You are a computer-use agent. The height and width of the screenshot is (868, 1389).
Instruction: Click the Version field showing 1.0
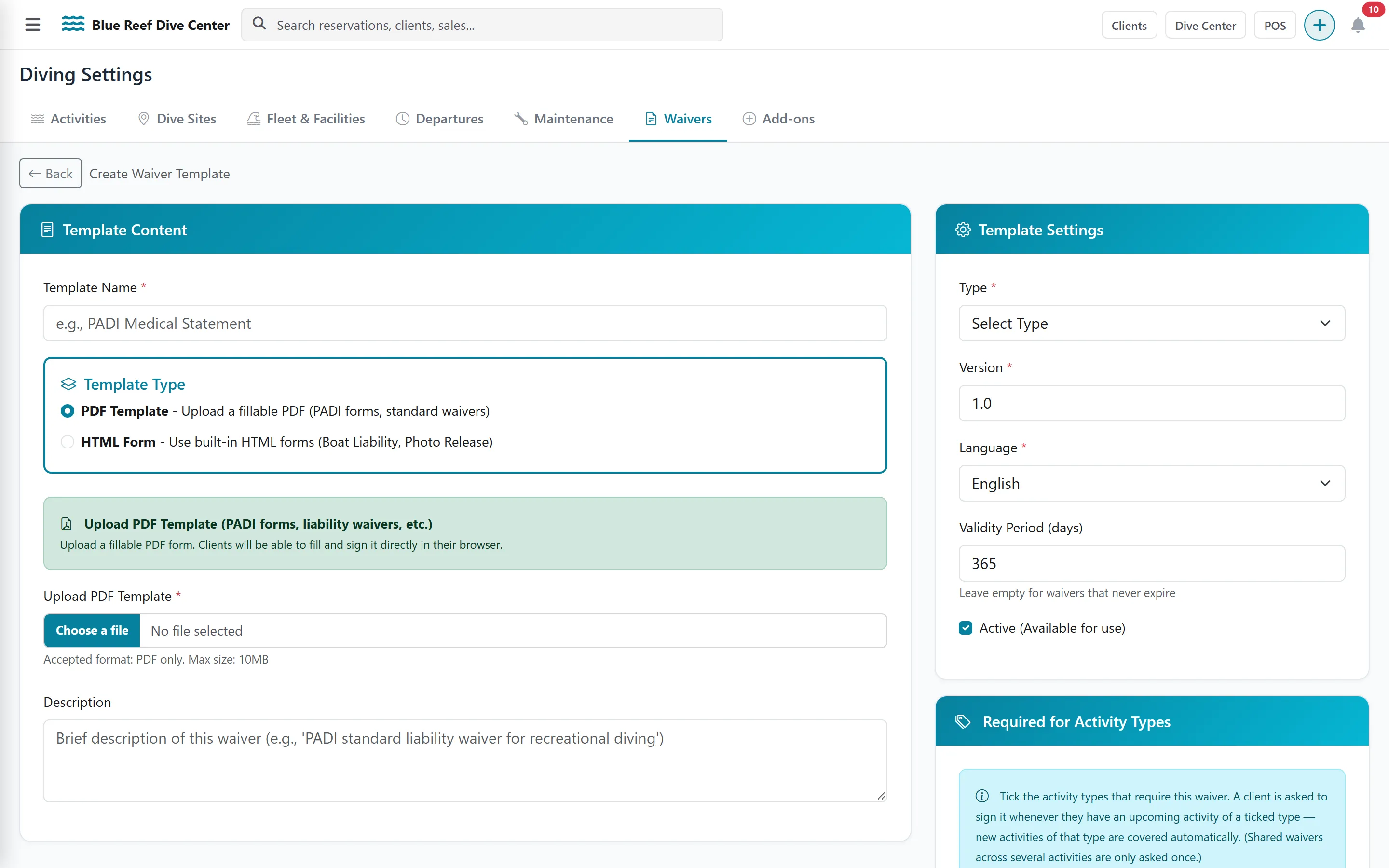[1151, 403]
